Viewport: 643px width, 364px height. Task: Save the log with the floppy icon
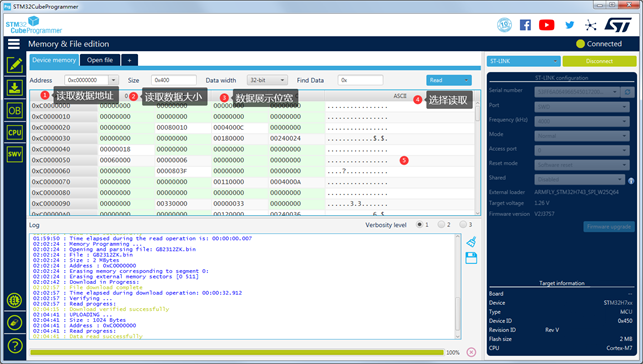[471, 258]
